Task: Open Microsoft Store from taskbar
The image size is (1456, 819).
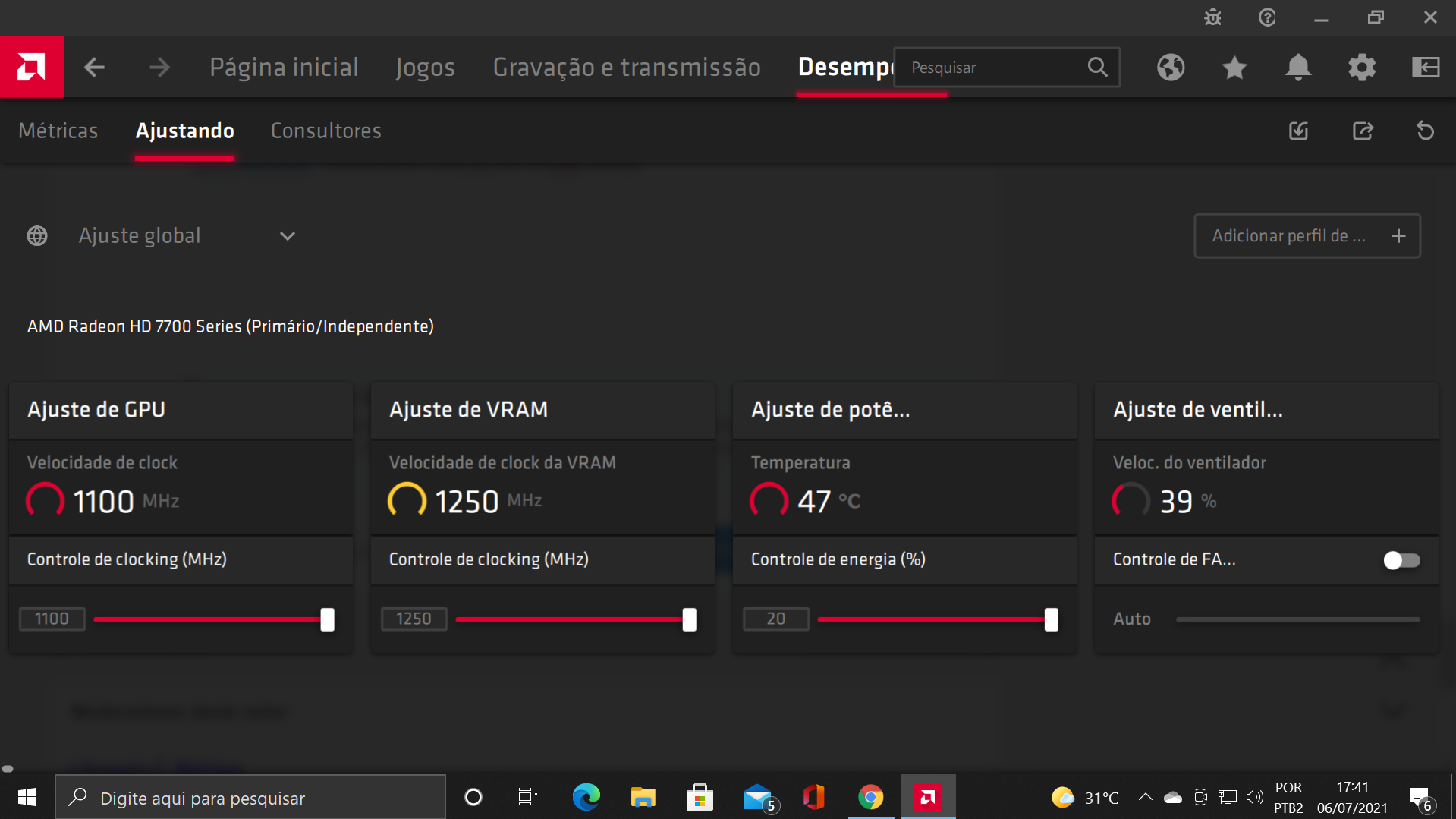Action: click(x=700, y=797)
